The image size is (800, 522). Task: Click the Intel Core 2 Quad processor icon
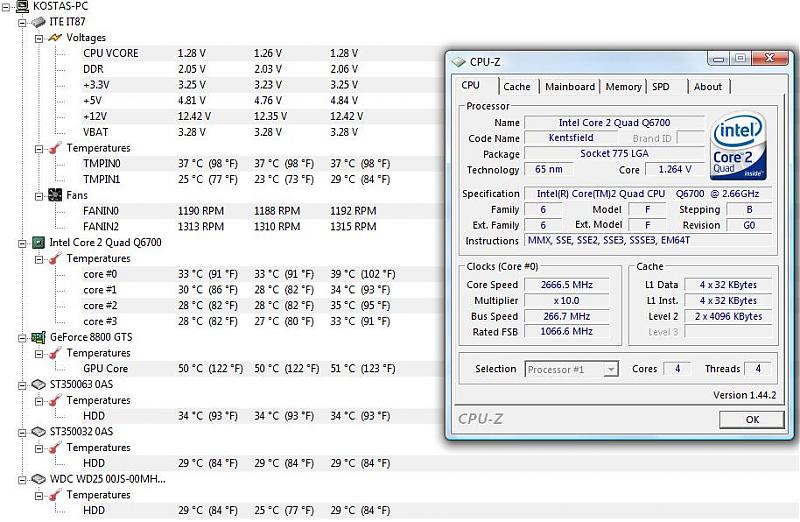click(x=38, y=242)
